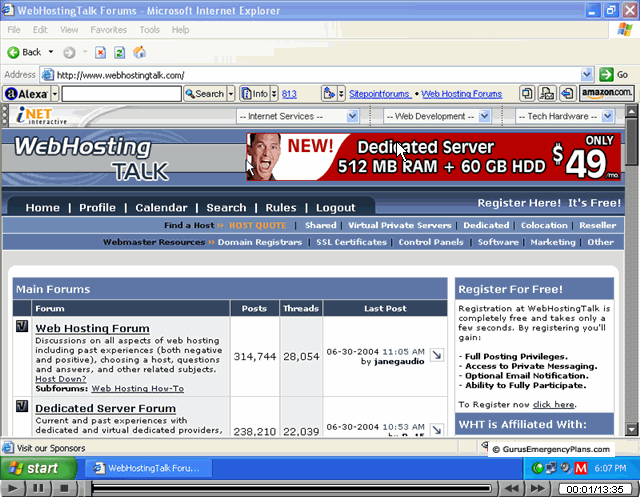This screenshot has width=640, height=497.
Task: Open the address bar dropdown arrow
Action: pyautogui.click(x=587, y=75)
